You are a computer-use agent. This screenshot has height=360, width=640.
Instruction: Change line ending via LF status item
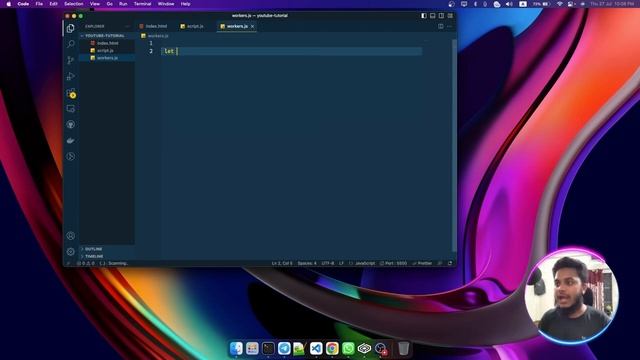[341, 263]
